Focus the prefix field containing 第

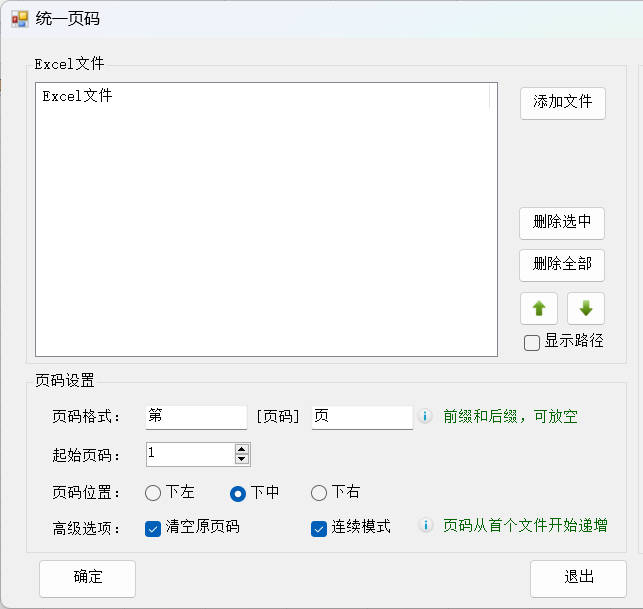coord(196,417)
